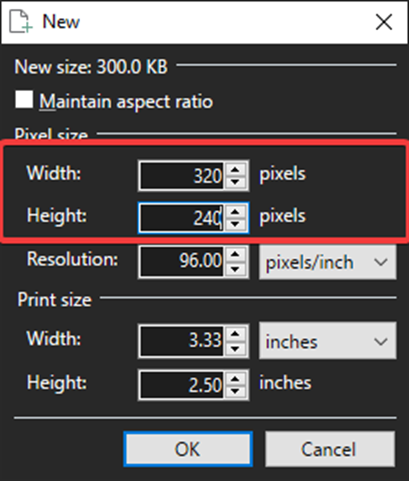The width and height of the screenshot is (409, 481).
Task: Confirm the new image with OK
Action: tap(188, 449)
